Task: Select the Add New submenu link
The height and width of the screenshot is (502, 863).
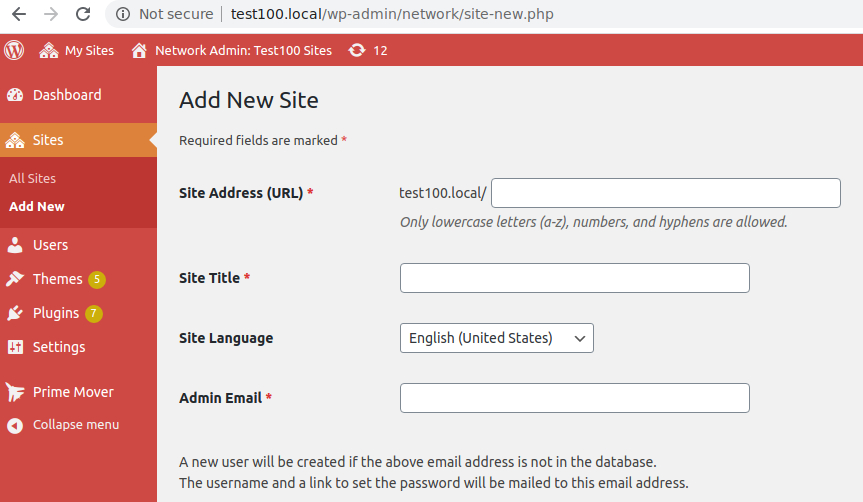Action: (37, 206)
